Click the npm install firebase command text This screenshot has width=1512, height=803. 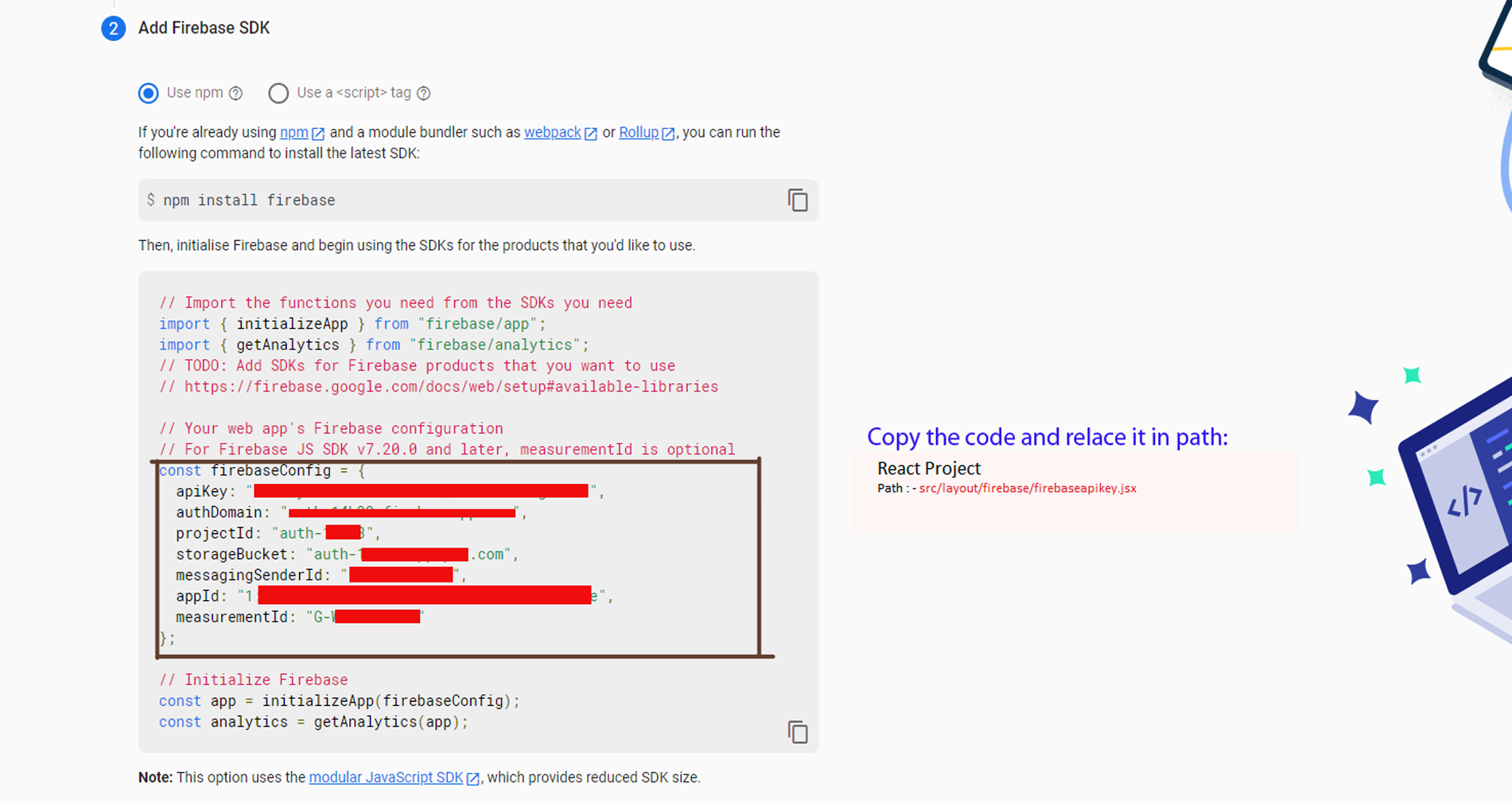[249, 201]
